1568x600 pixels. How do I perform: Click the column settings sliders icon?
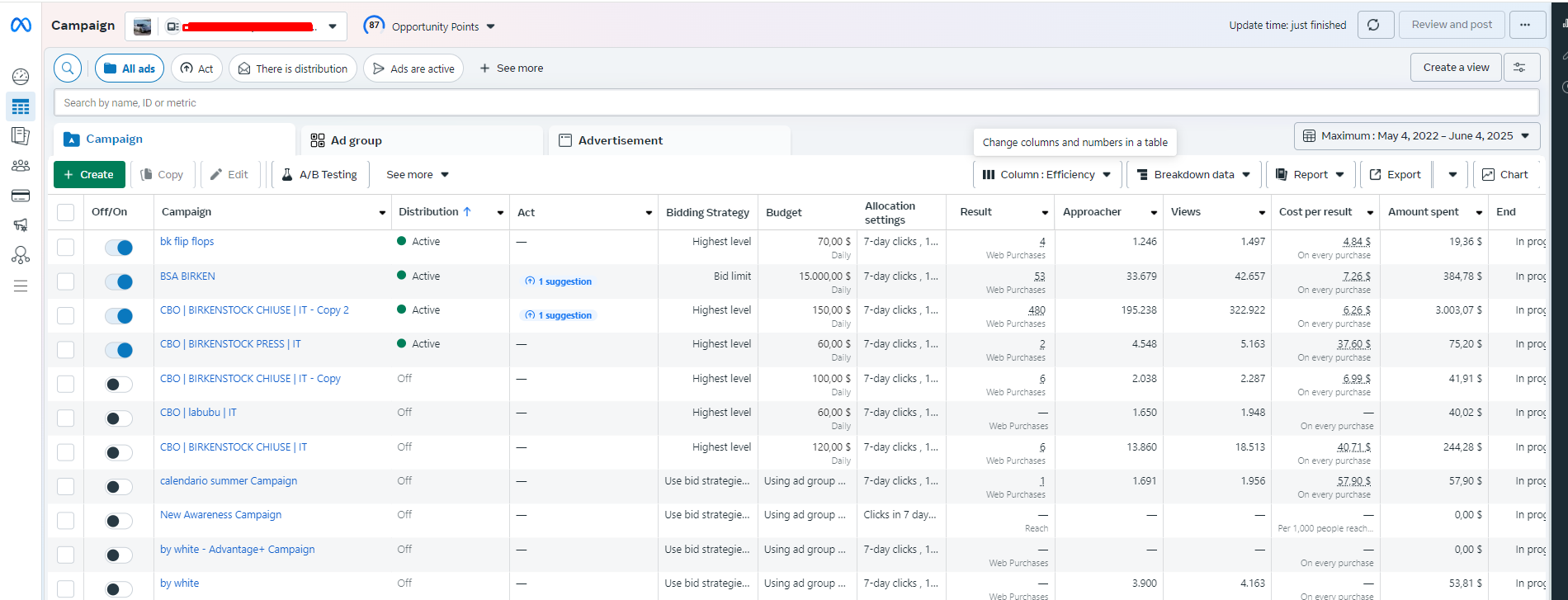pos(1522,68)
